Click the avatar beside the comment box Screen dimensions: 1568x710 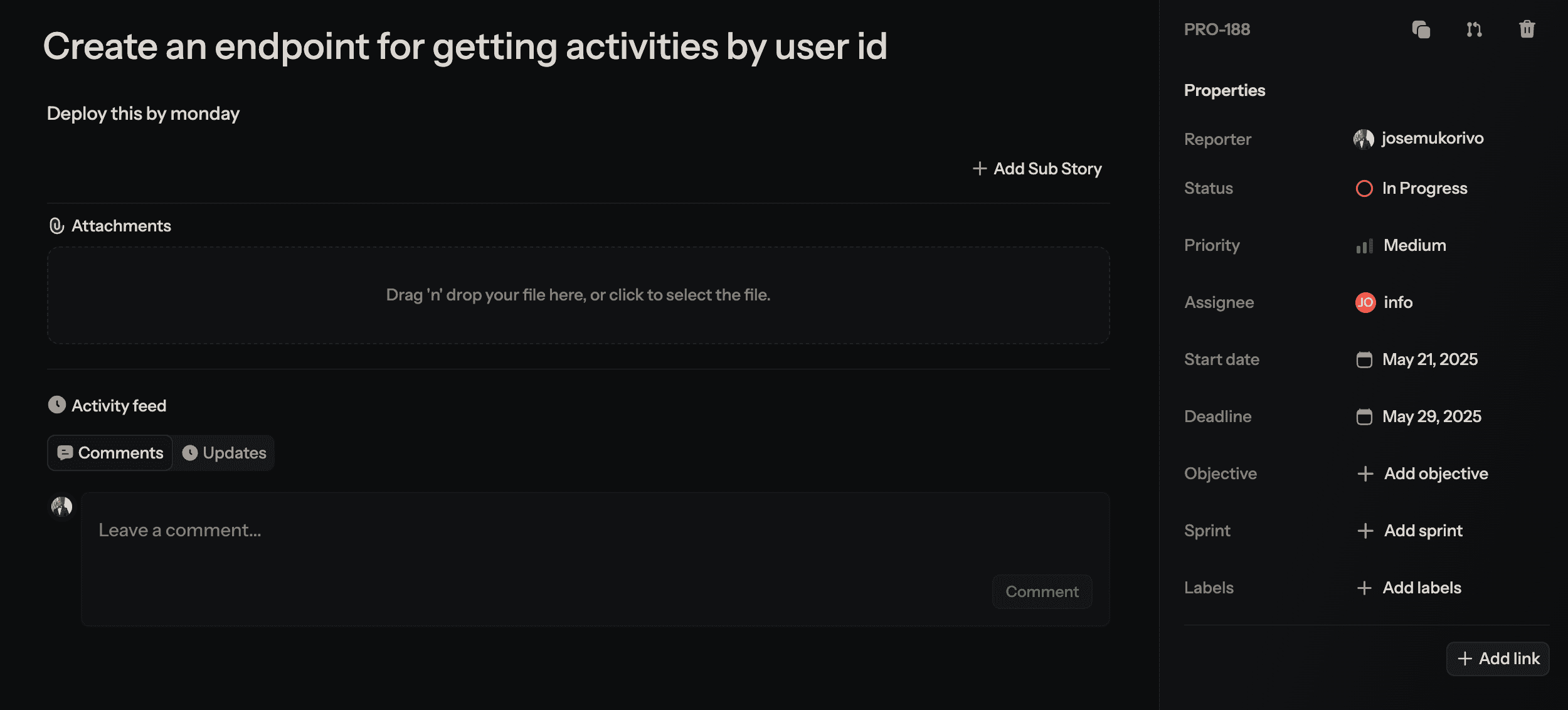point(61,506)
